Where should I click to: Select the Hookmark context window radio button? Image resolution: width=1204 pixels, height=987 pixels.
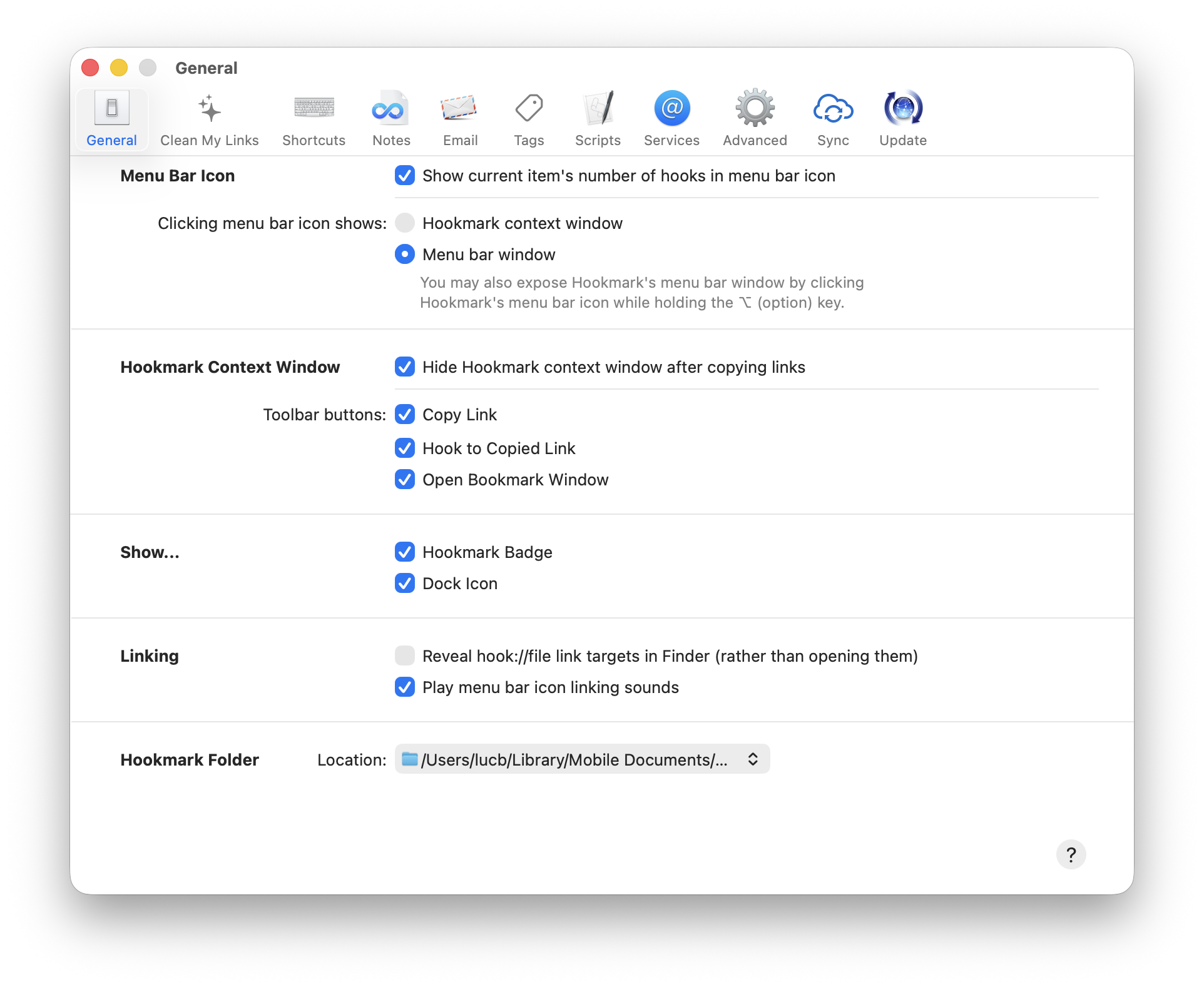click(x=405, y=223)
